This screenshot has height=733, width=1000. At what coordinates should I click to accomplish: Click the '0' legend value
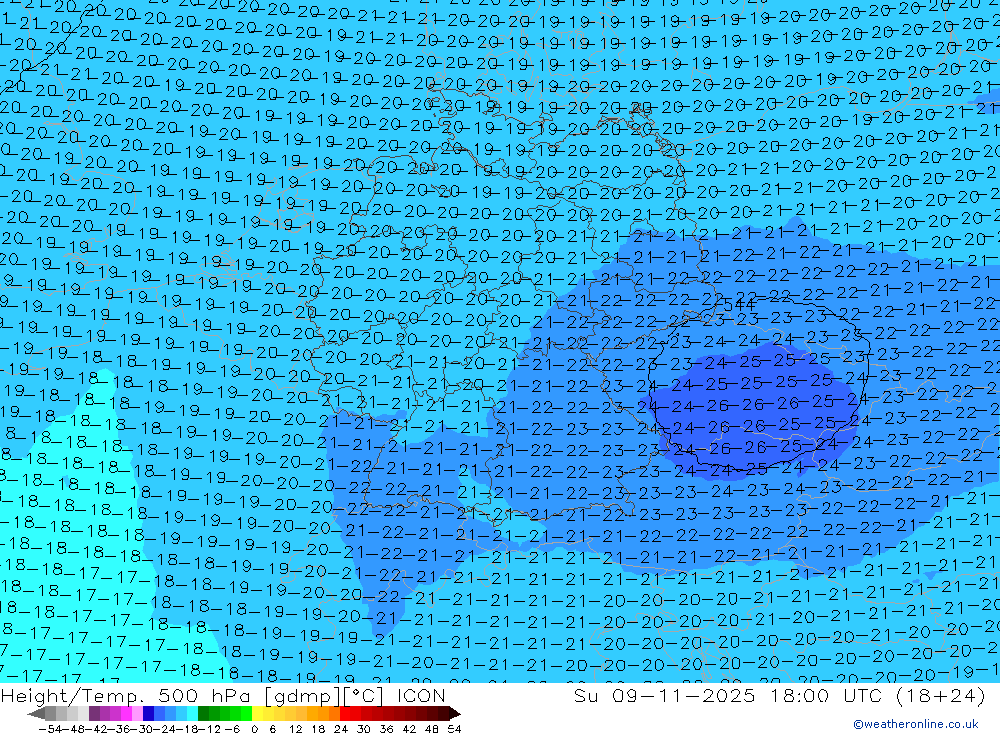[x=254, y=729]
